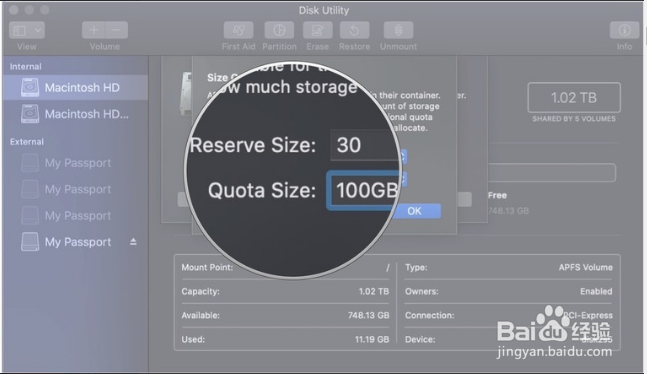This screenshot has width=647, height=374.
Task: Show the Info panel
Action: [624, 30]
